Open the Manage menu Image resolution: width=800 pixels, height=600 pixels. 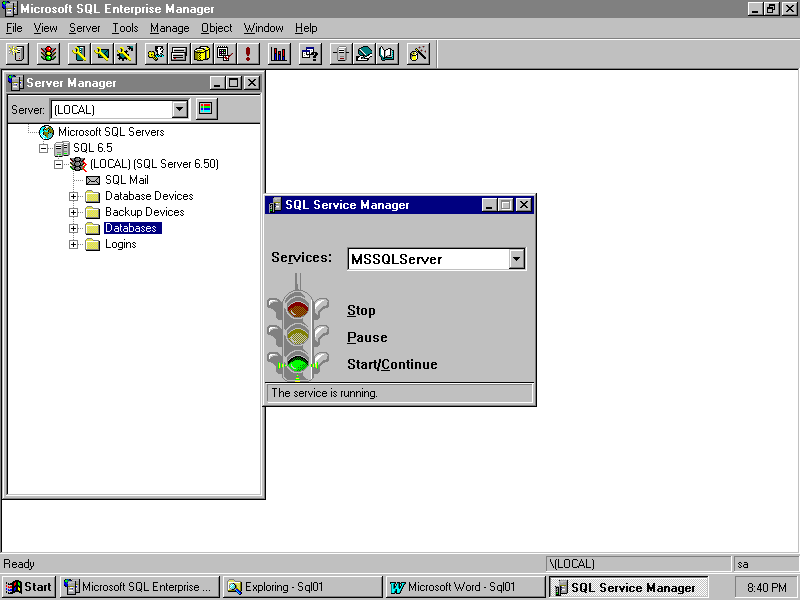tap(169, 28)
